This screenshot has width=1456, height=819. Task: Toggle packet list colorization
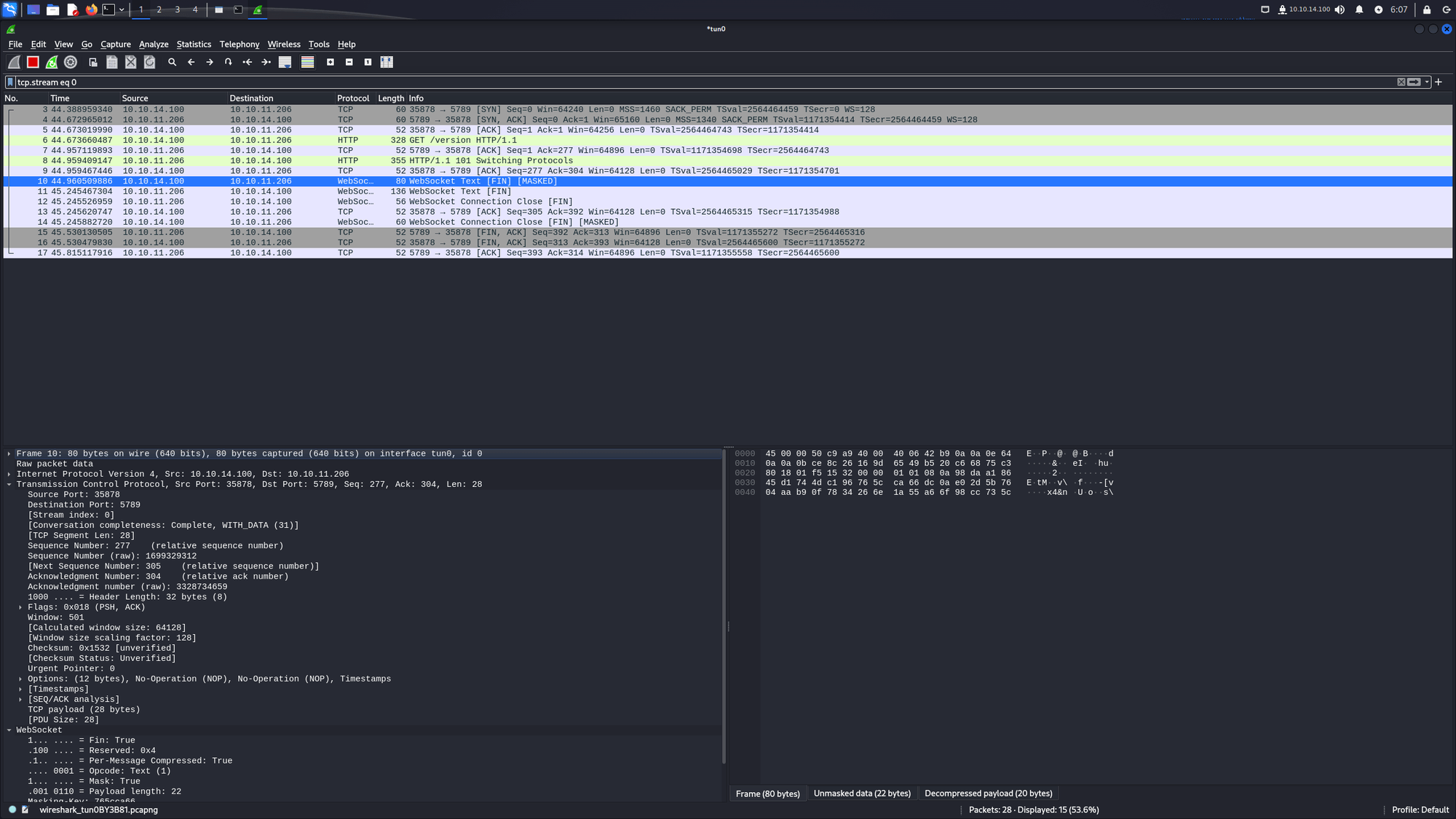pyautogui.click(x=308, y=63)
